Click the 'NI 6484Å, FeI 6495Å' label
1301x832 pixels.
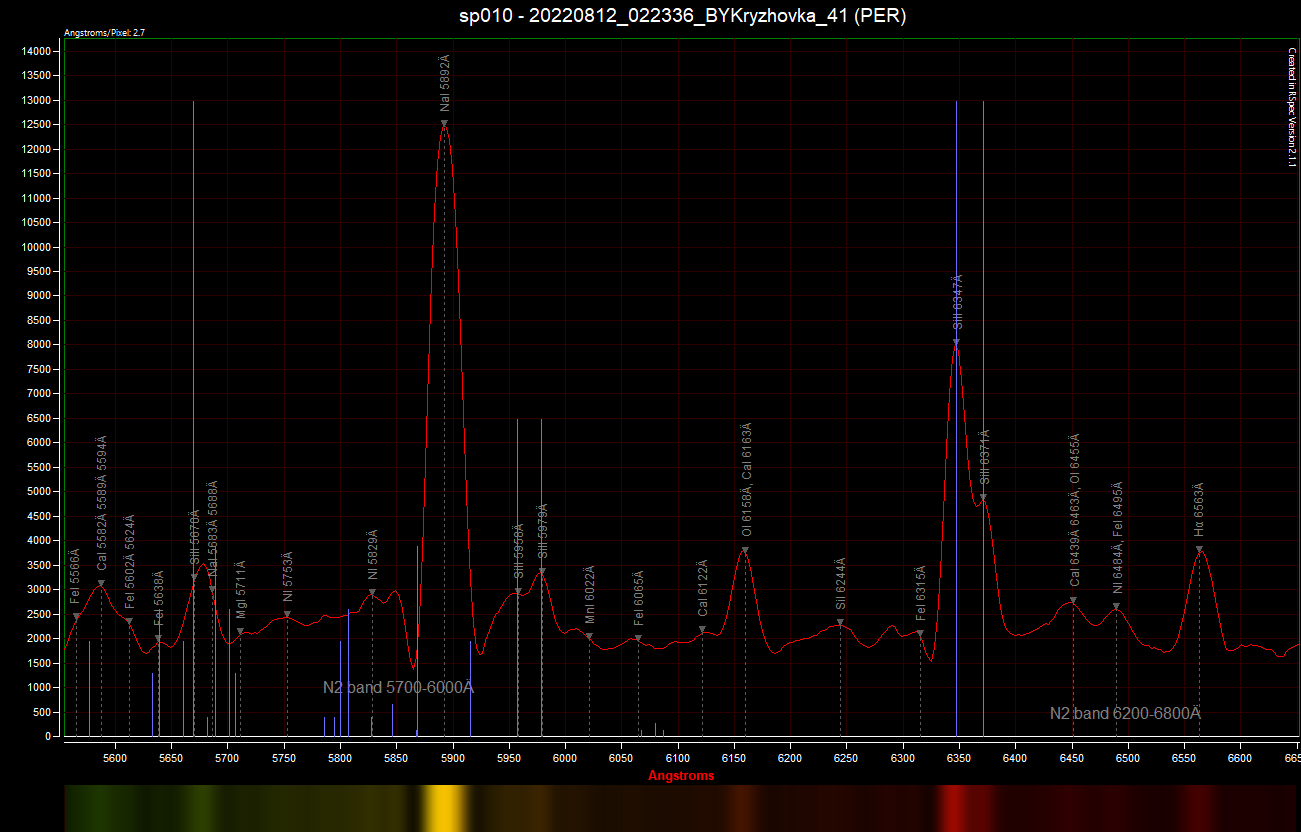[1118, 538]
